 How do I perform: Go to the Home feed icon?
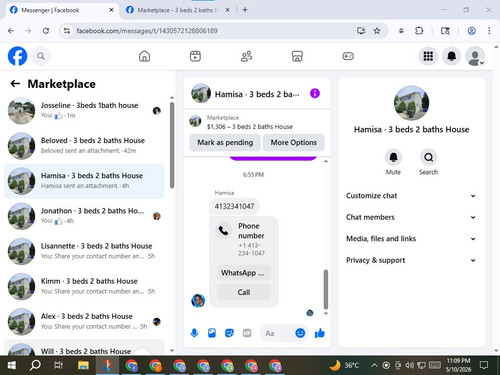[144, 56]
